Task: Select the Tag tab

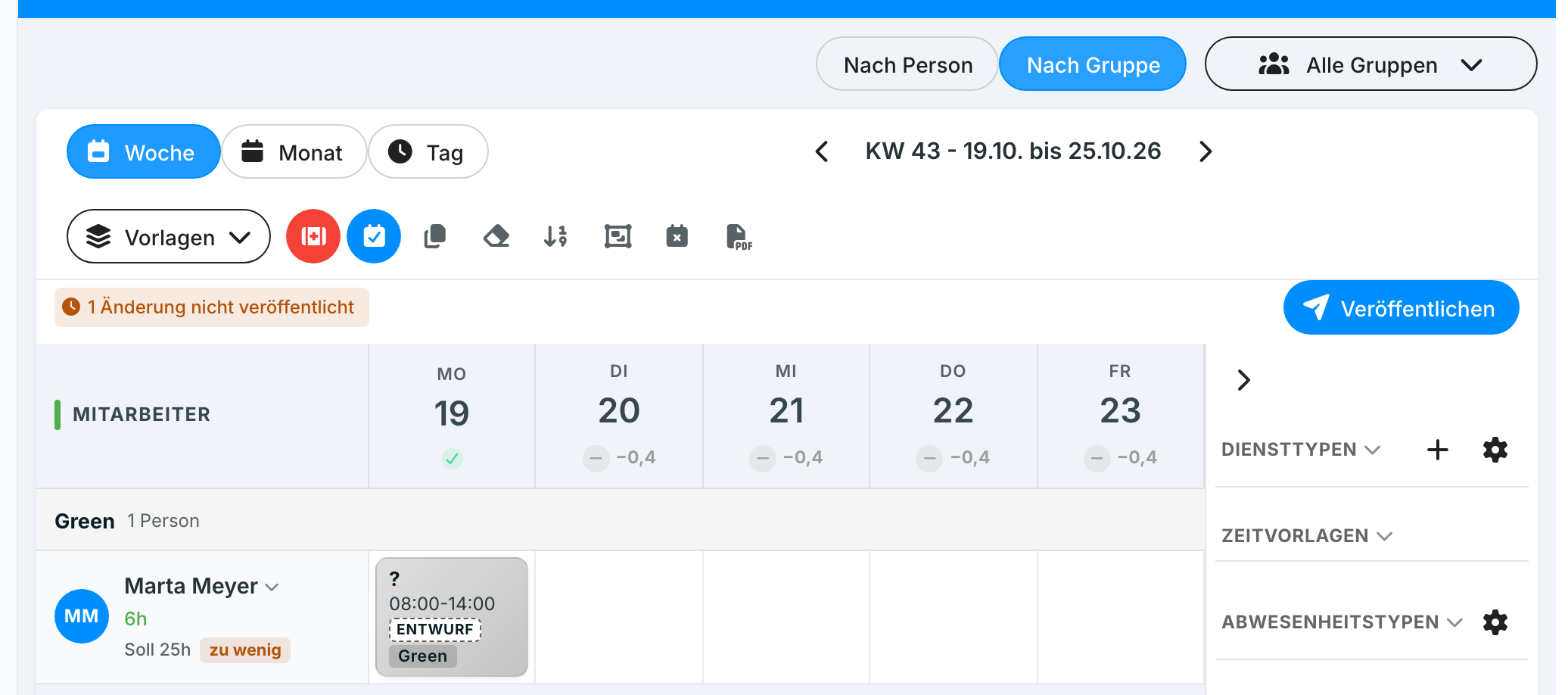Action: click(x=428, y=152)
